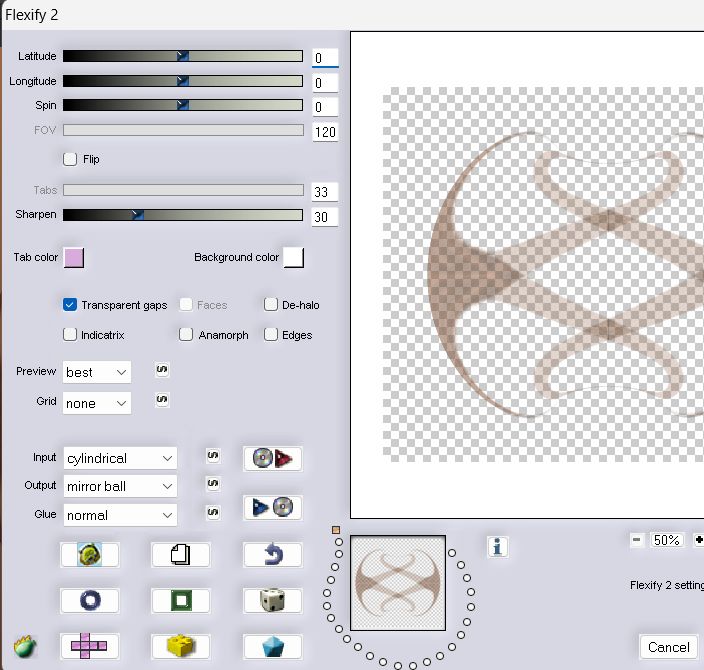Click the blue polyhedron gem button
This screenshot has width=704, height=670.
coord(272,646)
